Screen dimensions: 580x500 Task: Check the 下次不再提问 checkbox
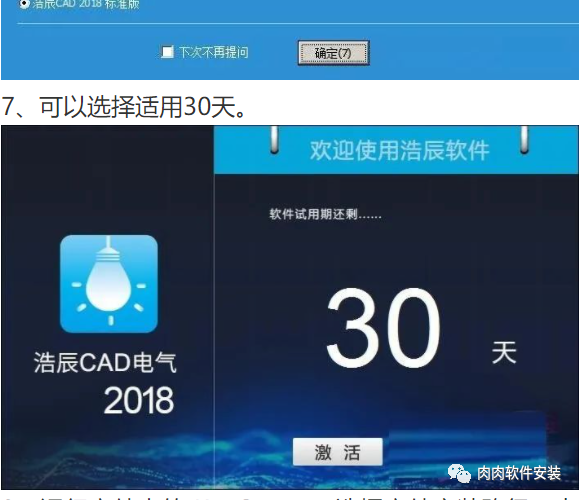tap(167, 52)
